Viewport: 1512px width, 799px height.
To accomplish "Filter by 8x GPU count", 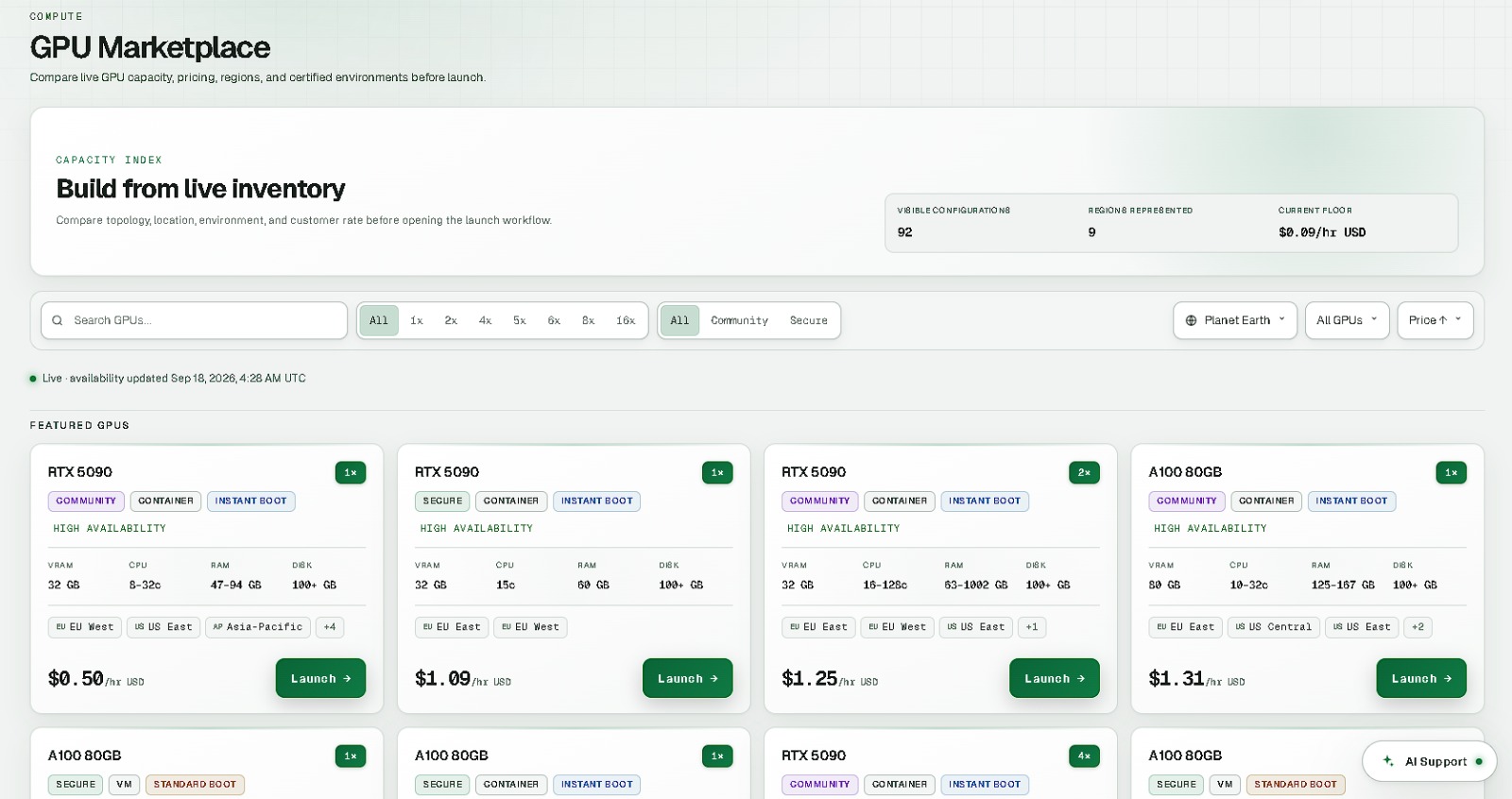I will click(x=588, y=320).
